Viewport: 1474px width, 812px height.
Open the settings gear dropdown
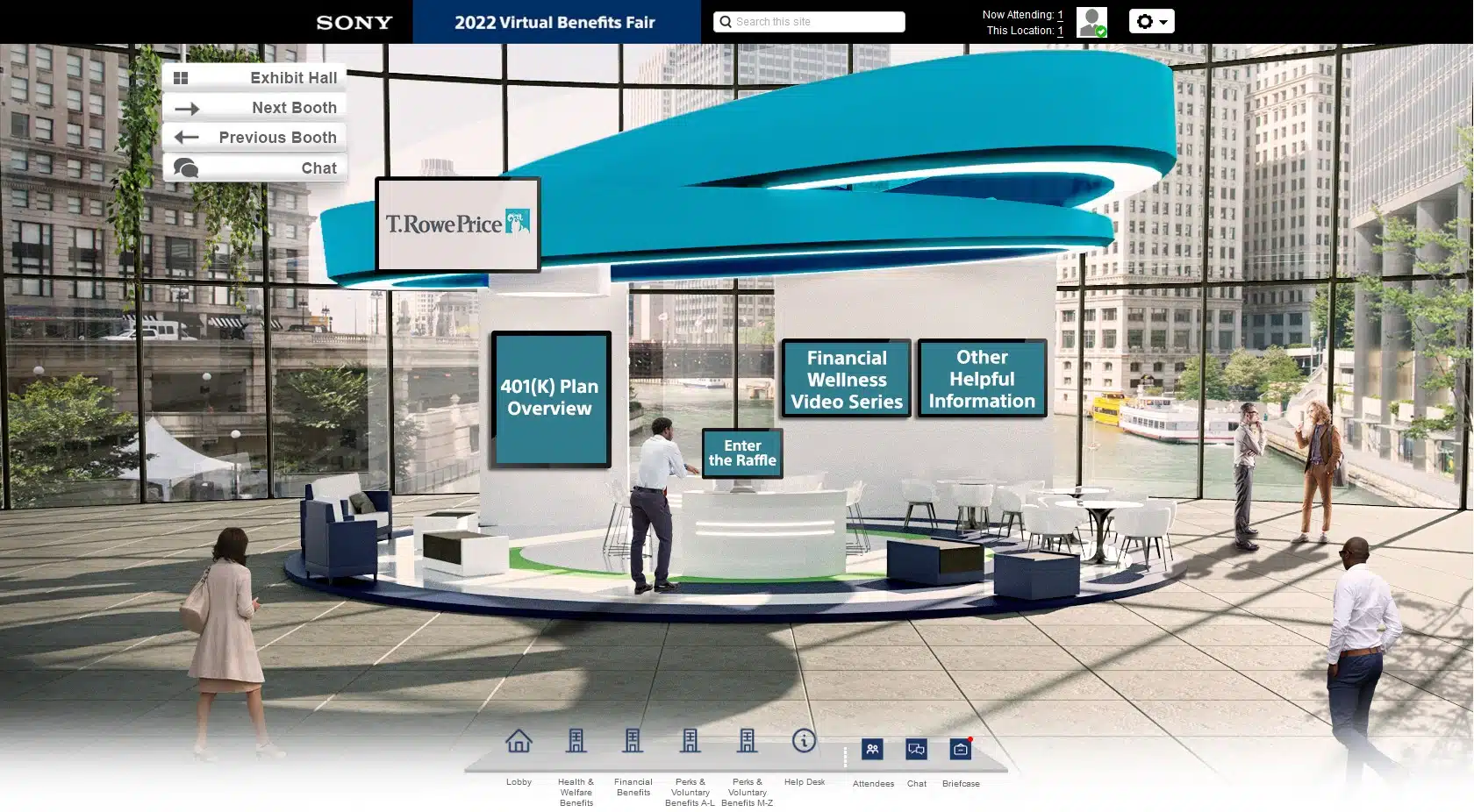(1151, 21)
